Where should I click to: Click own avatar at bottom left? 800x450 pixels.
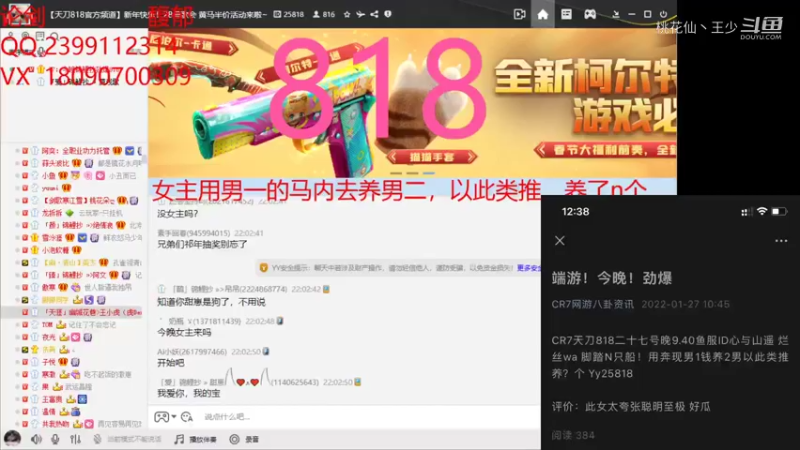point(12,438)
